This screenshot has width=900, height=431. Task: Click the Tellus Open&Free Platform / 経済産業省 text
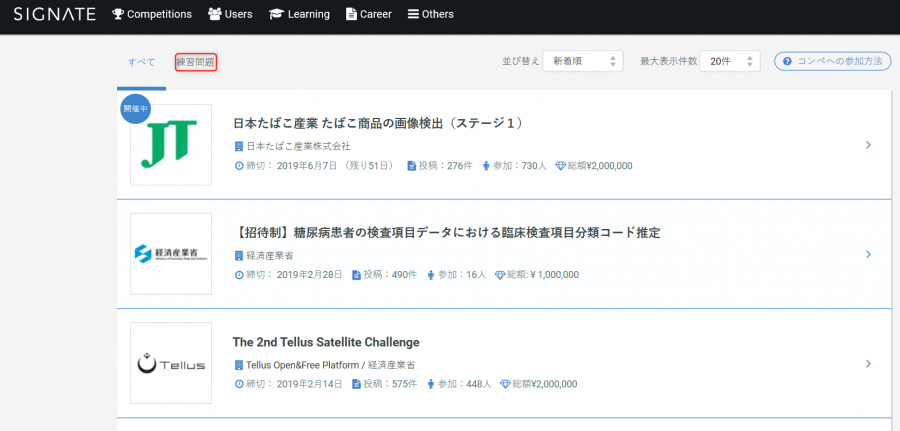point(331,364)
